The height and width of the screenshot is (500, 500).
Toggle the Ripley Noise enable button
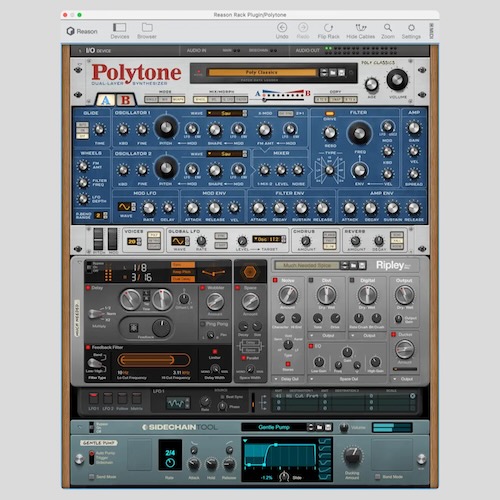(x=275, y=280)
